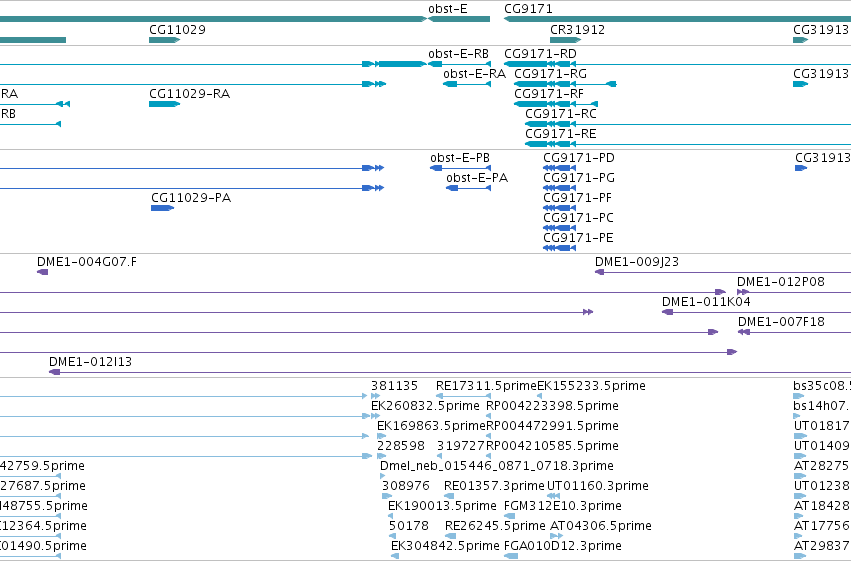851x561 pixels.
Task: Select clone DME1-004G07.F
Action: pyautogui.click(x=42, y=272)
